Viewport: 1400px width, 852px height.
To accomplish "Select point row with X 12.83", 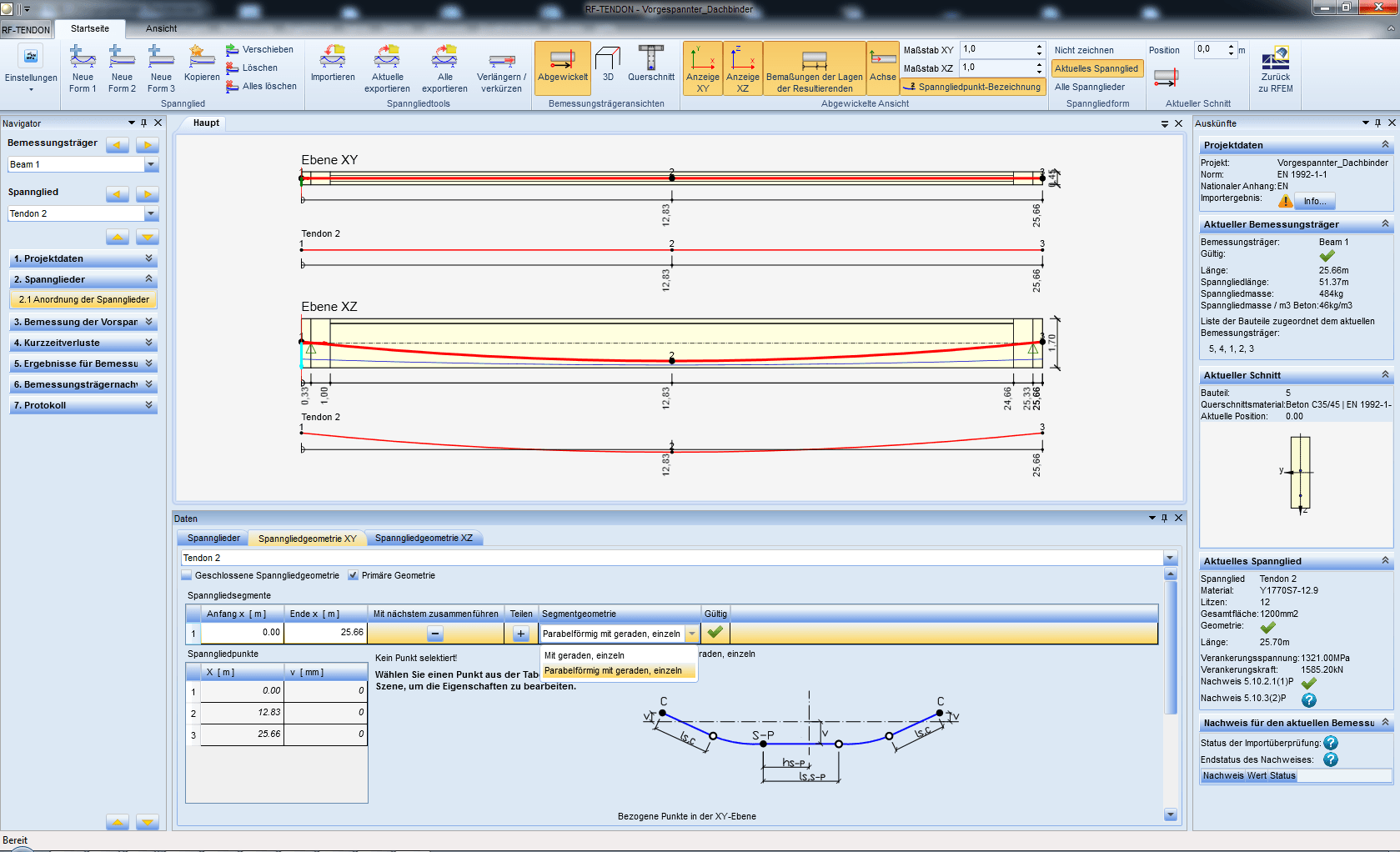I will 277,713.
